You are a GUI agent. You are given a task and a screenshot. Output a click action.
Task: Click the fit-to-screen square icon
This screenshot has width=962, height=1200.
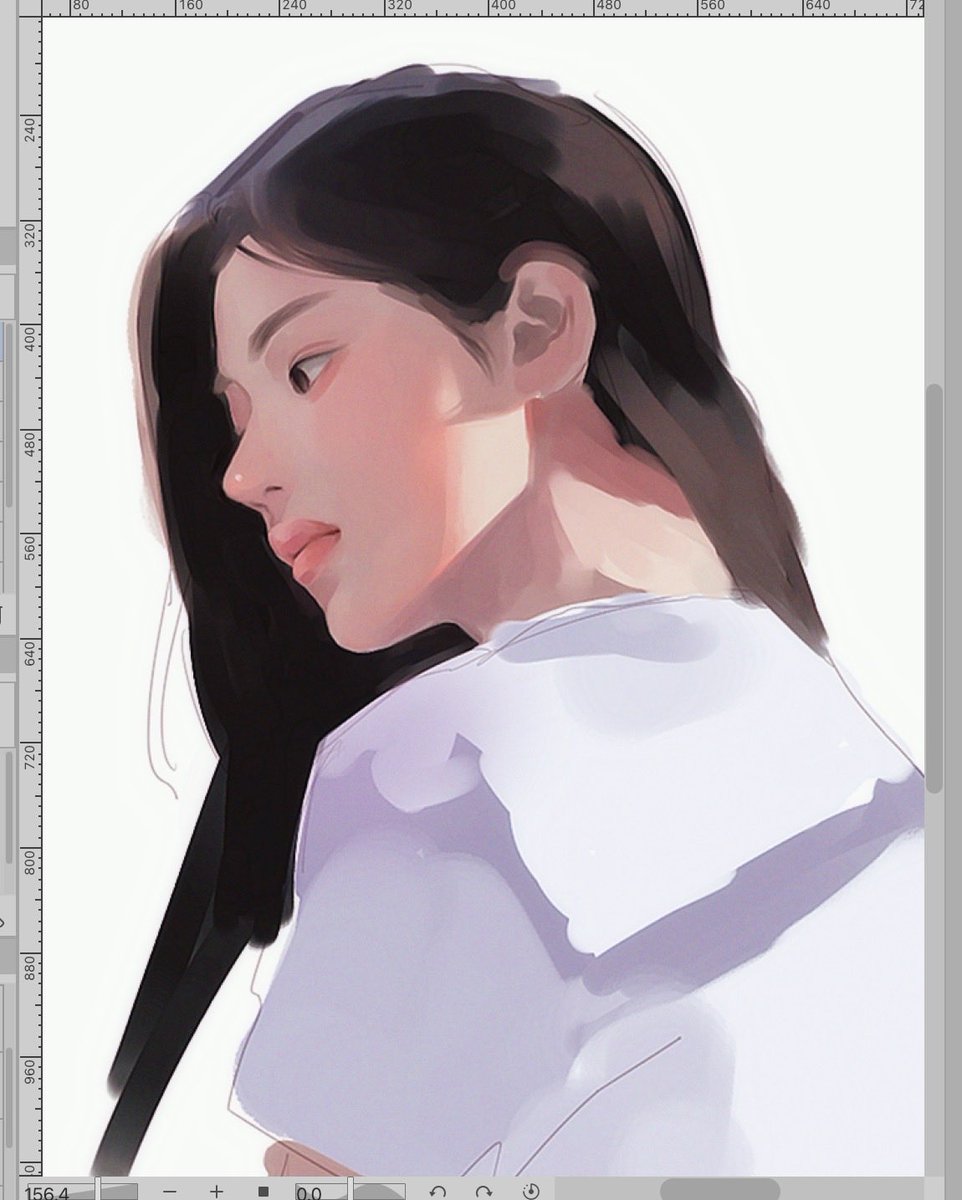coord(263,1191)
